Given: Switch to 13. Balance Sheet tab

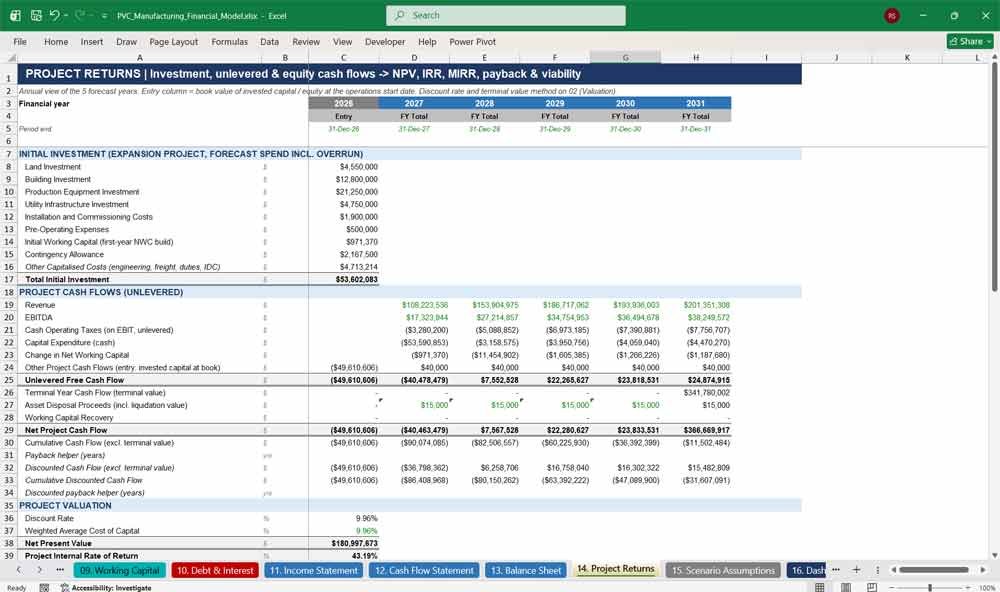Looking at the screenshot, I should click(526, 570).
